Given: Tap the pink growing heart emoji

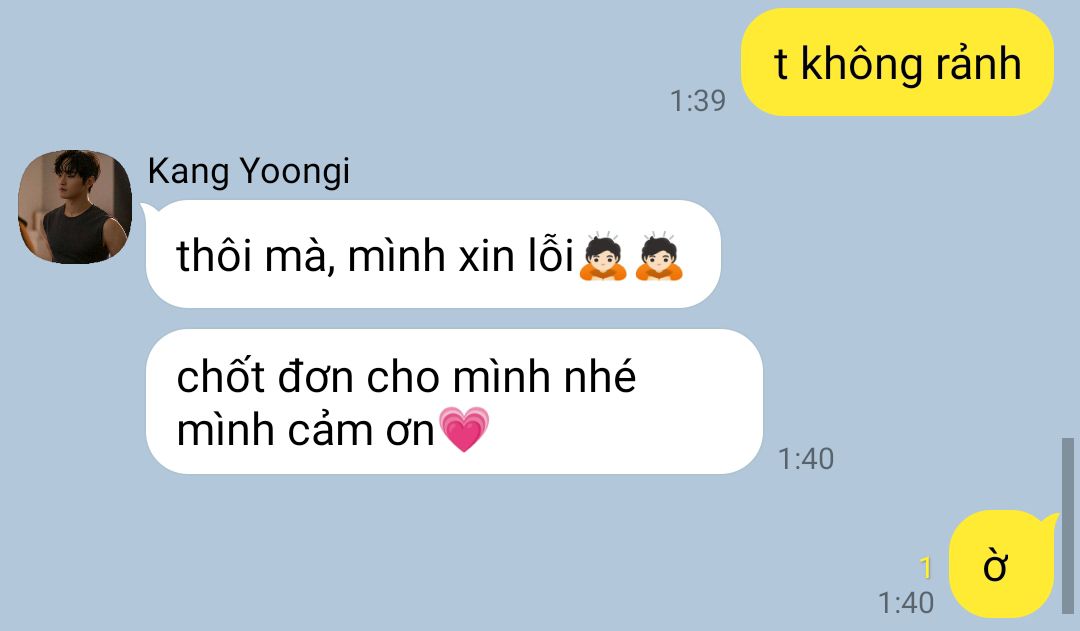Looking at the screenshot, I should (464, 429).
